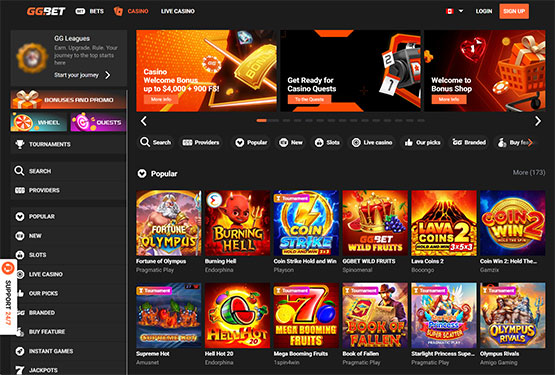Click Pragmatic Play under Fortune of Olympus
Viewport: 555px width, 375px height.
(155, 270)
